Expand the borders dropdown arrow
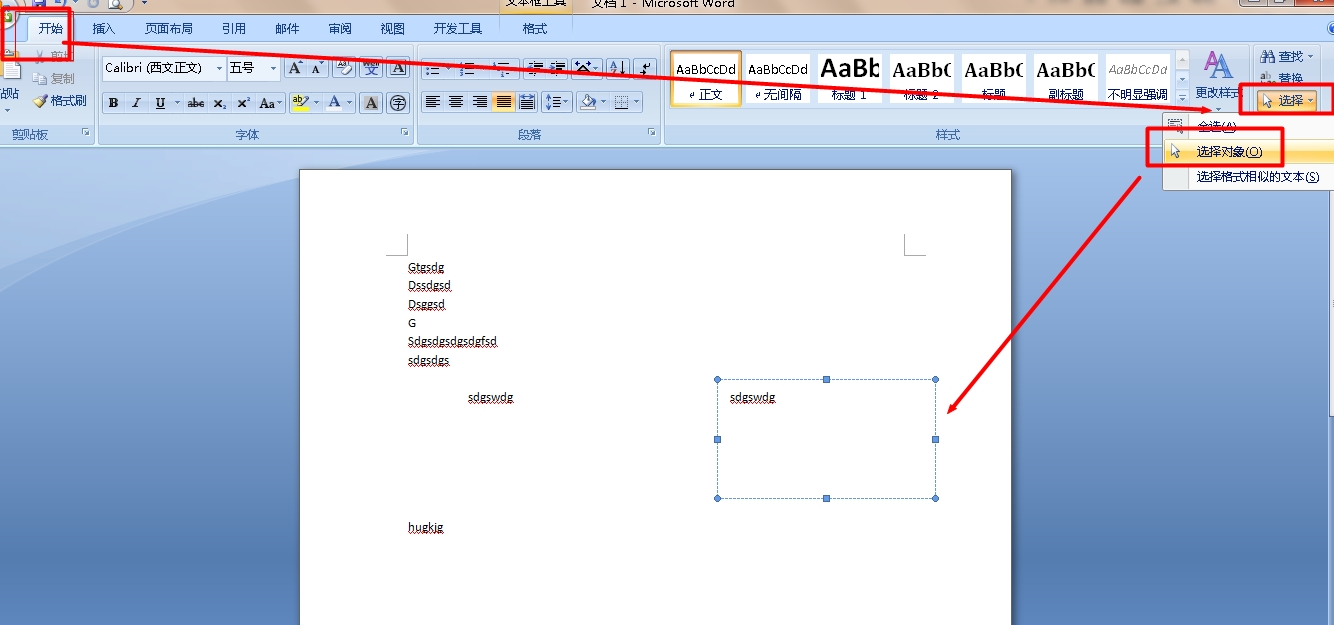The width and height of the screenshot is (1334, 625). 637,102
